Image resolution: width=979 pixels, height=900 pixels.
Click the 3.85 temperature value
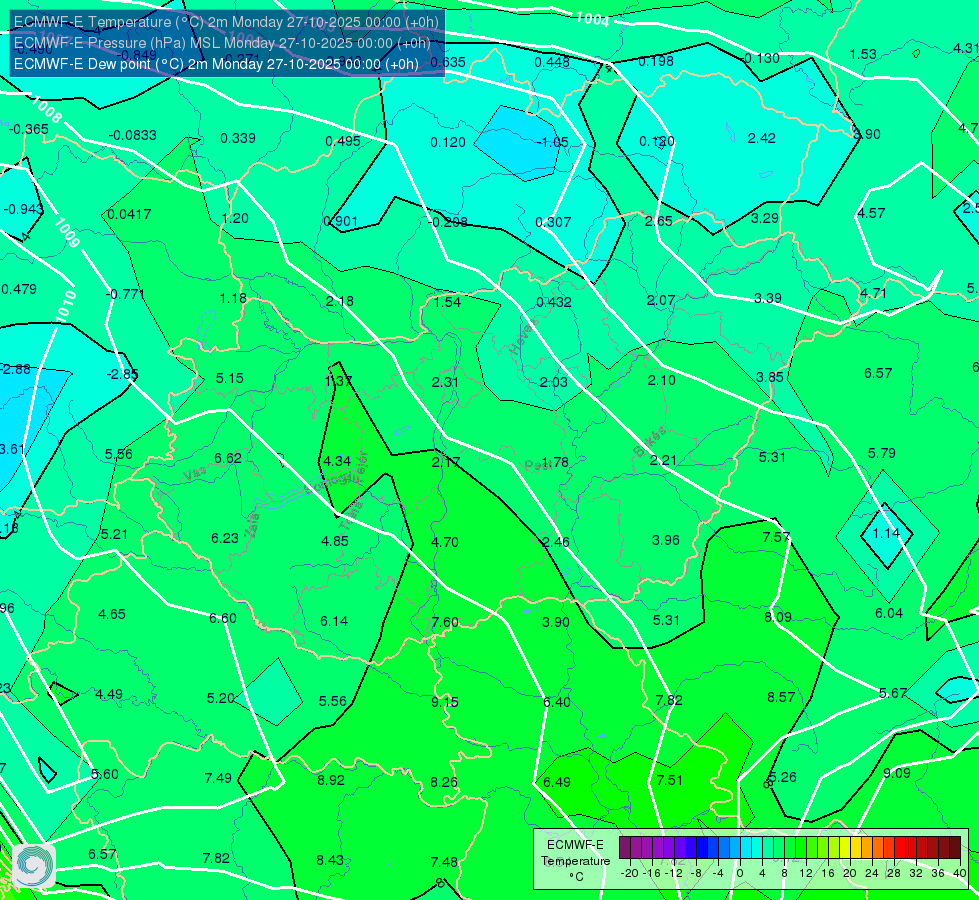tap(769, 378)
